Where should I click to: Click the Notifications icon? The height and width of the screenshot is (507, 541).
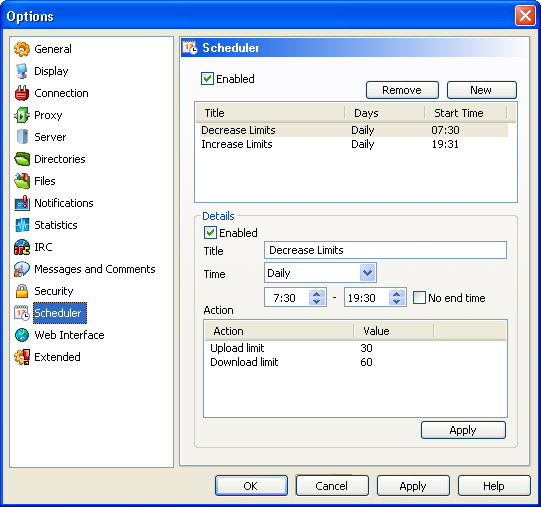click(22, 203)
